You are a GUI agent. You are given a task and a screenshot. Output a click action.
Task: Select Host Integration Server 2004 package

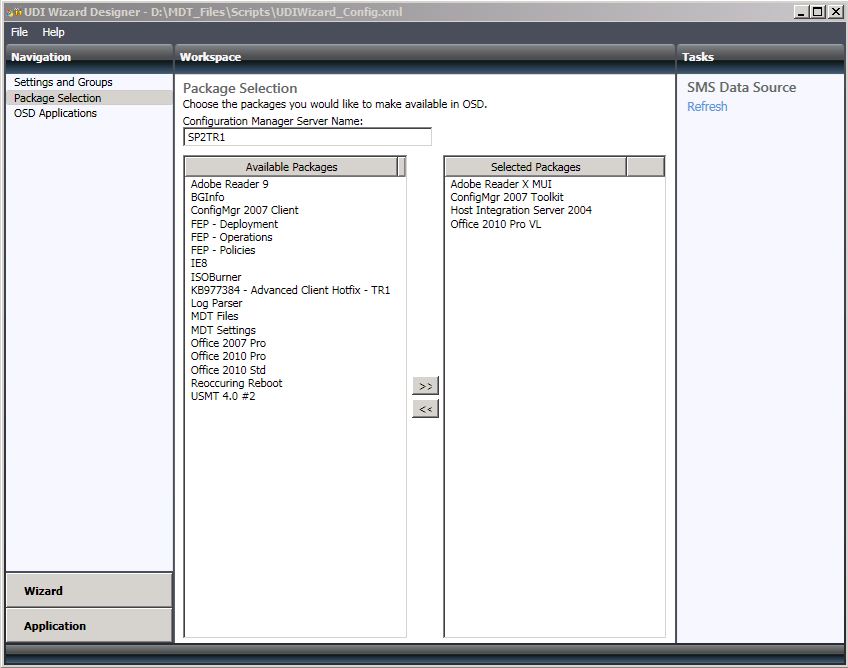tap(521, 210)
